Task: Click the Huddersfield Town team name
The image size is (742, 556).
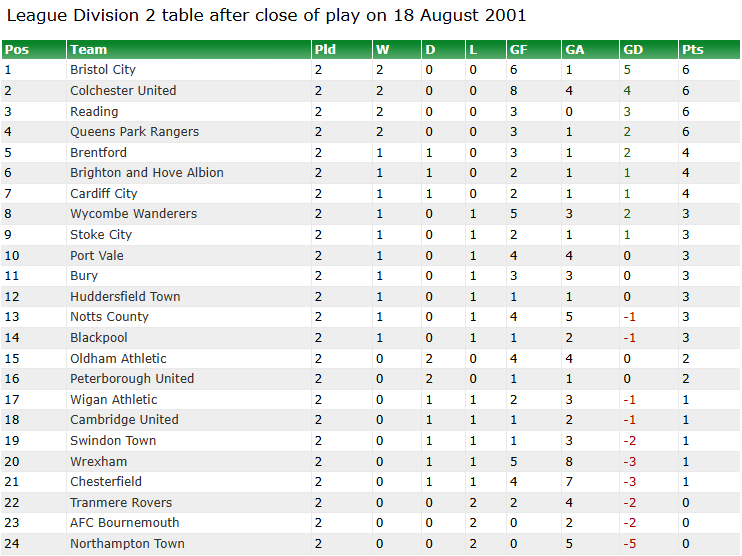Action: click(125, 297)
